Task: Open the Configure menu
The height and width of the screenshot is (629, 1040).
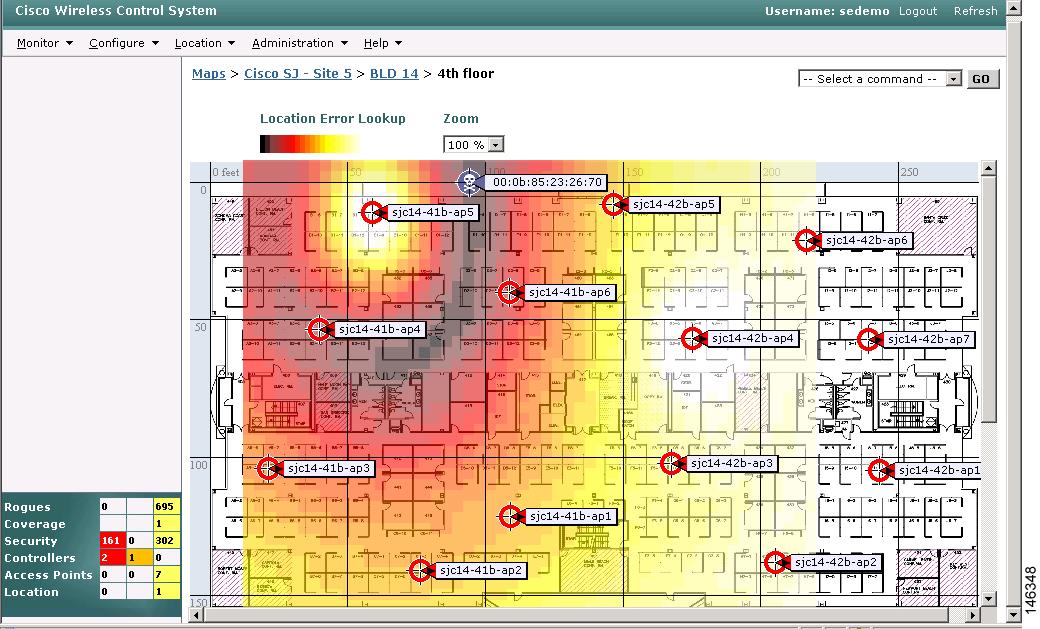Action: point(123,43)
